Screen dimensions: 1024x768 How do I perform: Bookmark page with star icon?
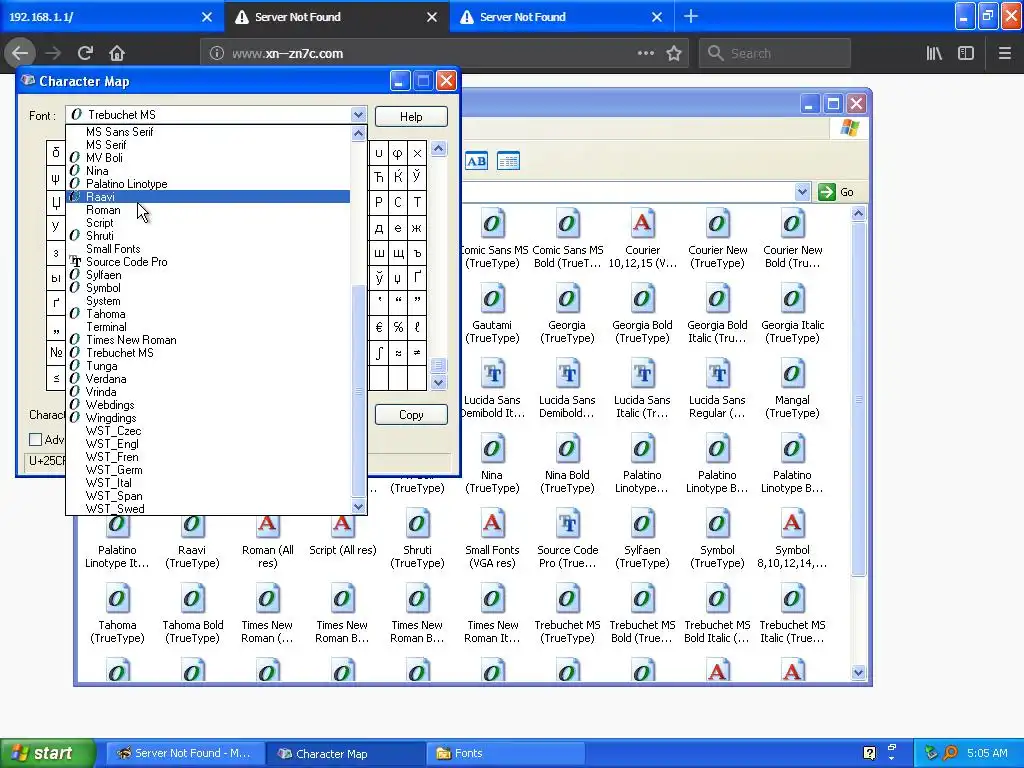coord(674,53)
